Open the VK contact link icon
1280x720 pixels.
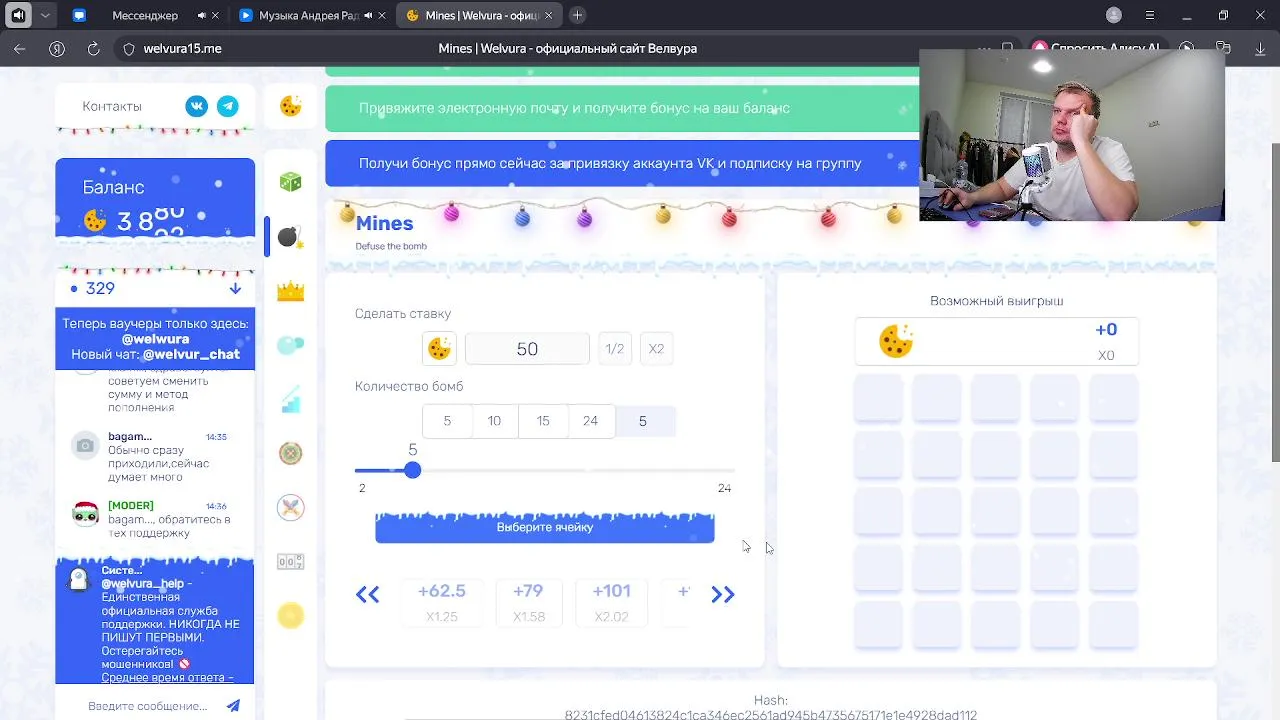[197, 106]
